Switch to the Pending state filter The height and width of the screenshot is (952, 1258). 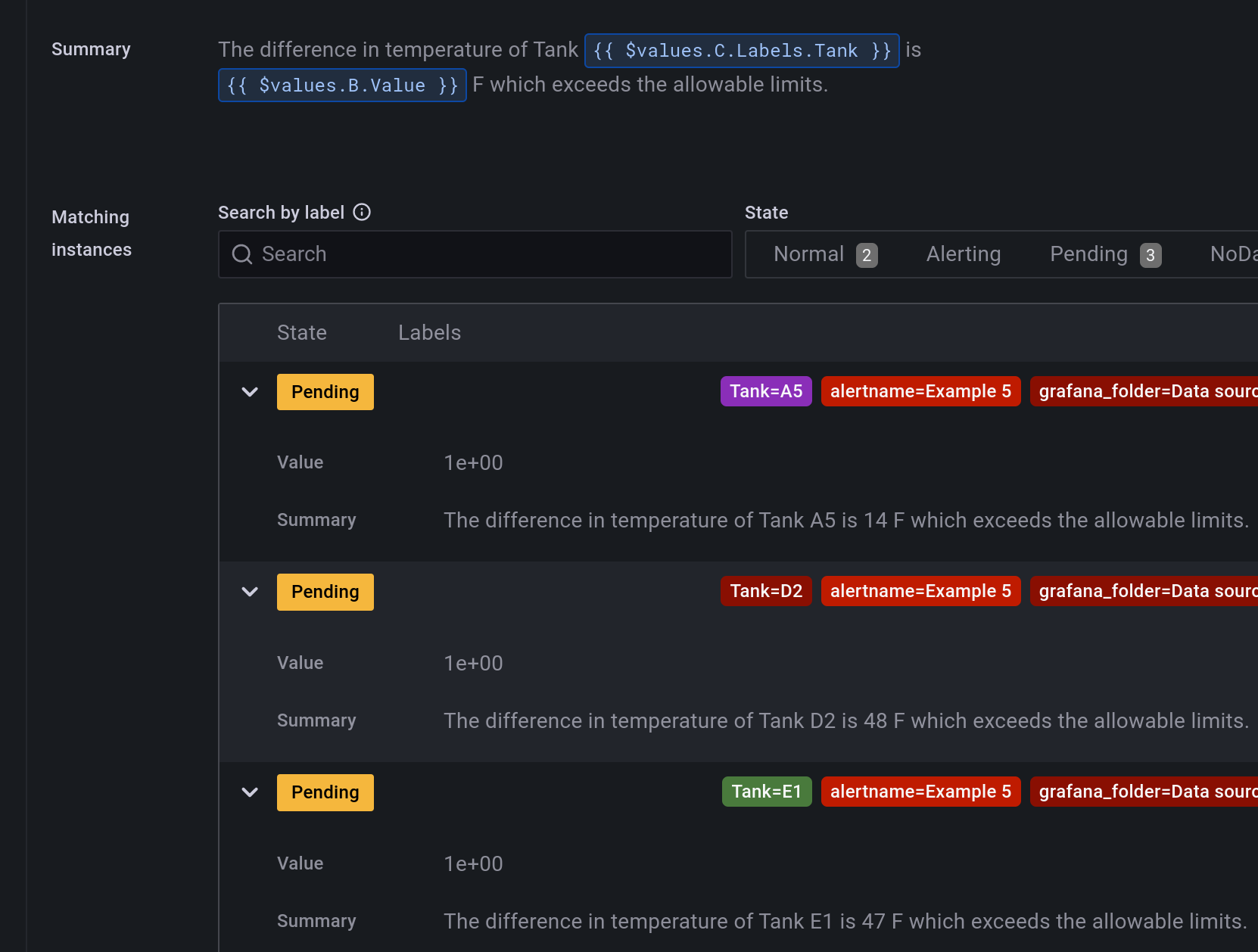(x=1088, y=254)
